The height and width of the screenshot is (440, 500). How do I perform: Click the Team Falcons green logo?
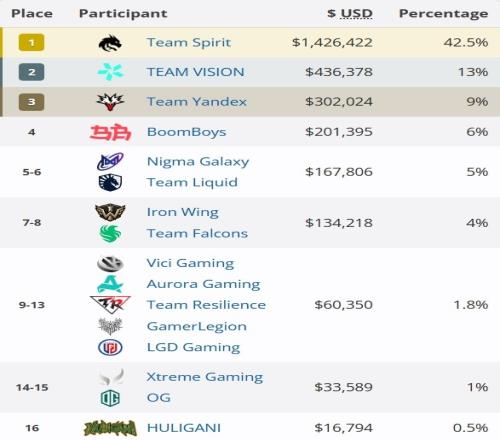point(110,233)
